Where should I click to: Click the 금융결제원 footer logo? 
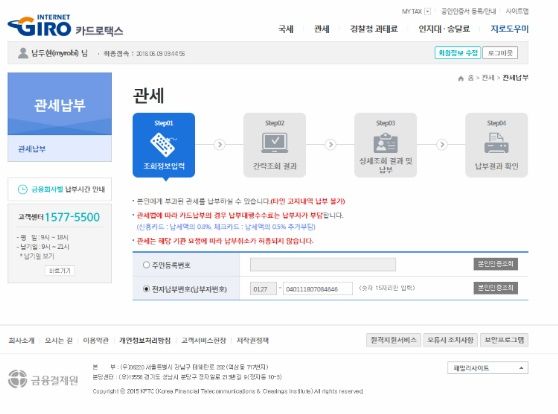point(43,379)
